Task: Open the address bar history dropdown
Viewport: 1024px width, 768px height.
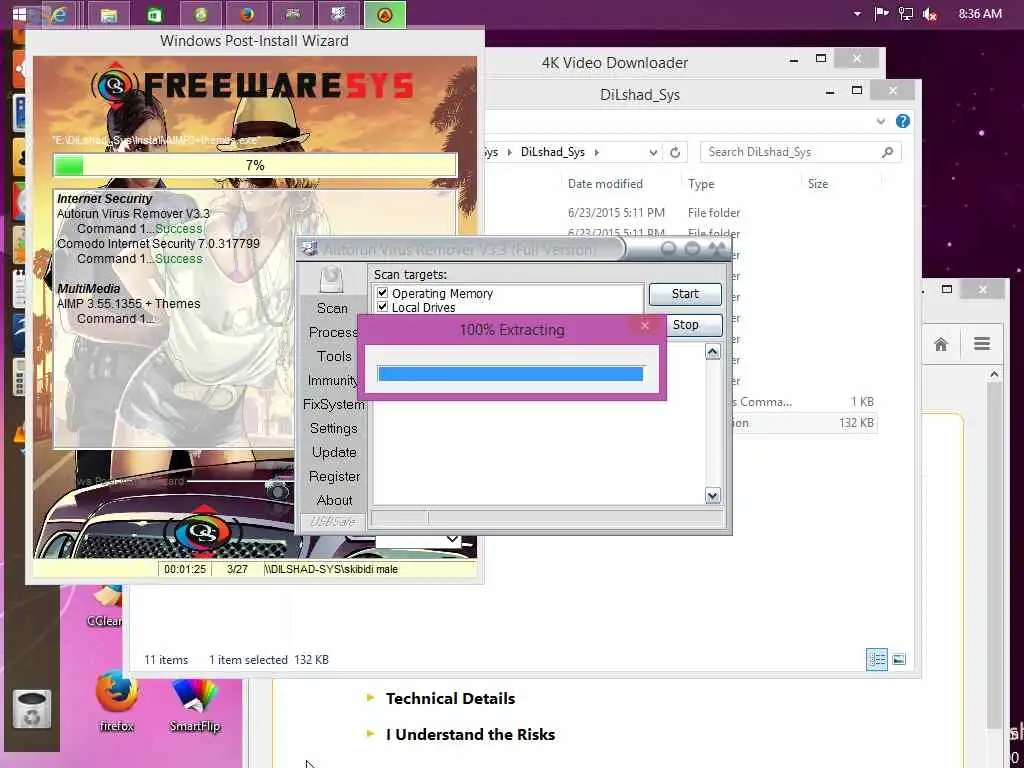Action: 653,153
